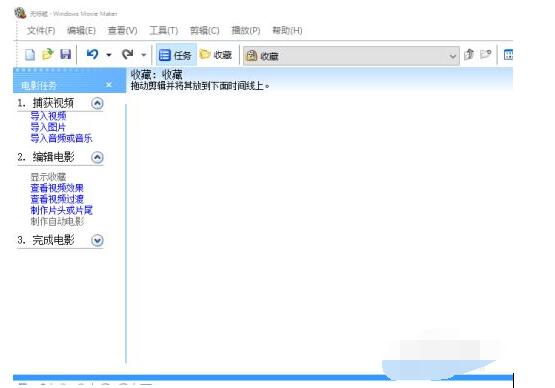Open the 工具(T) menu
This screenshot has width=555, height=388.
[x=164, y=31]
